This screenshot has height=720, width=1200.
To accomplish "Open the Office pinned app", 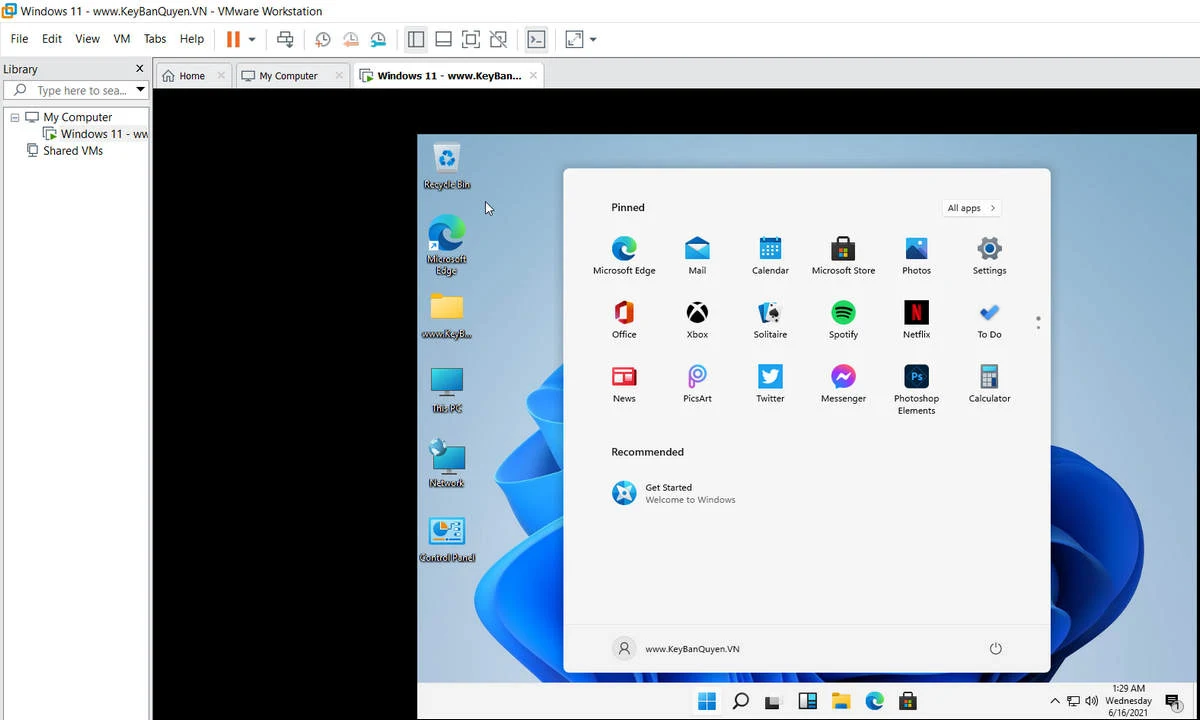I will [624, 320].
